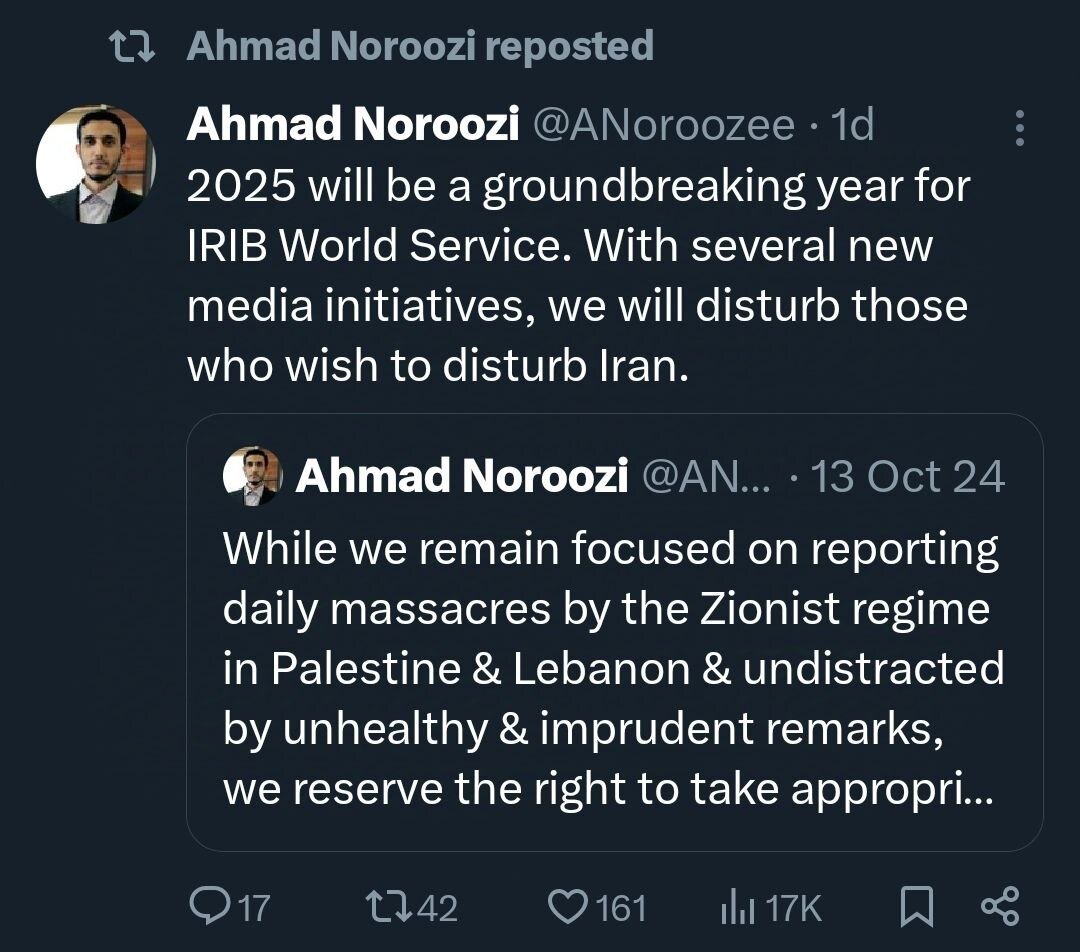Click the truncated '@AN…' handle in quote
The height and width of the screenshot is (952, 1080).
point(705,477)
